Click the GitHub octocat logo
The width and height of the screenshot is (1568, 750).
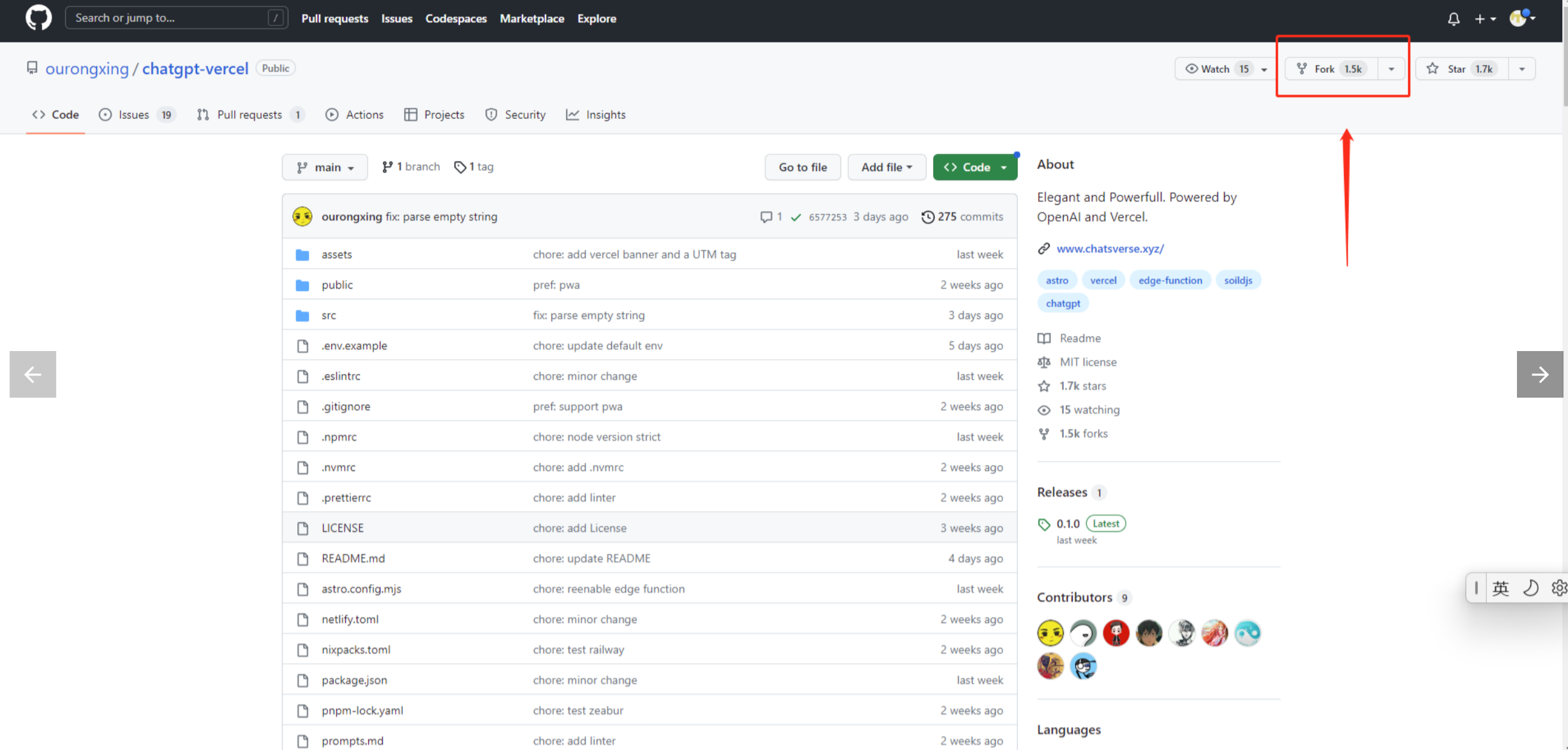38,18
